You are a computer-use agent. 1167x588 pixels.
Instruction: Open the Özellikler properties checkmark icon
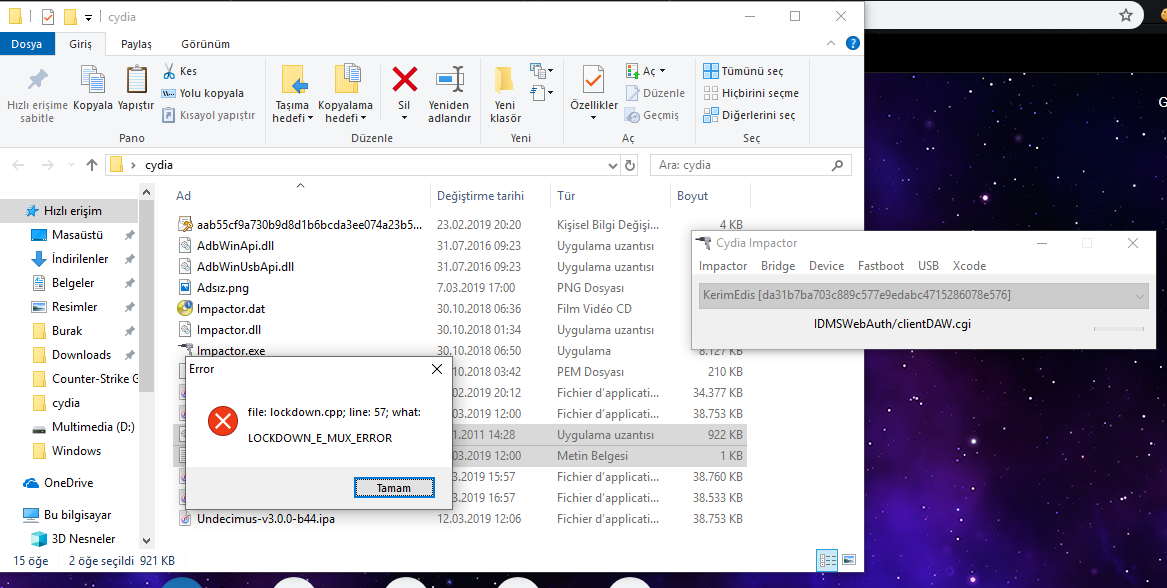tap(594, 80)
